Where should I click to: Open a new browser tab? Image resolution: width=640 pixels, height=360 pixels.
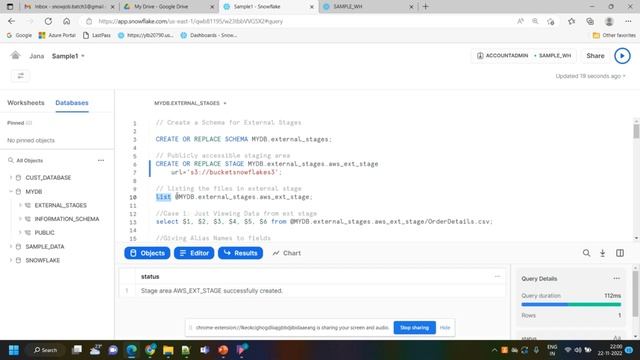click(426, 7)
